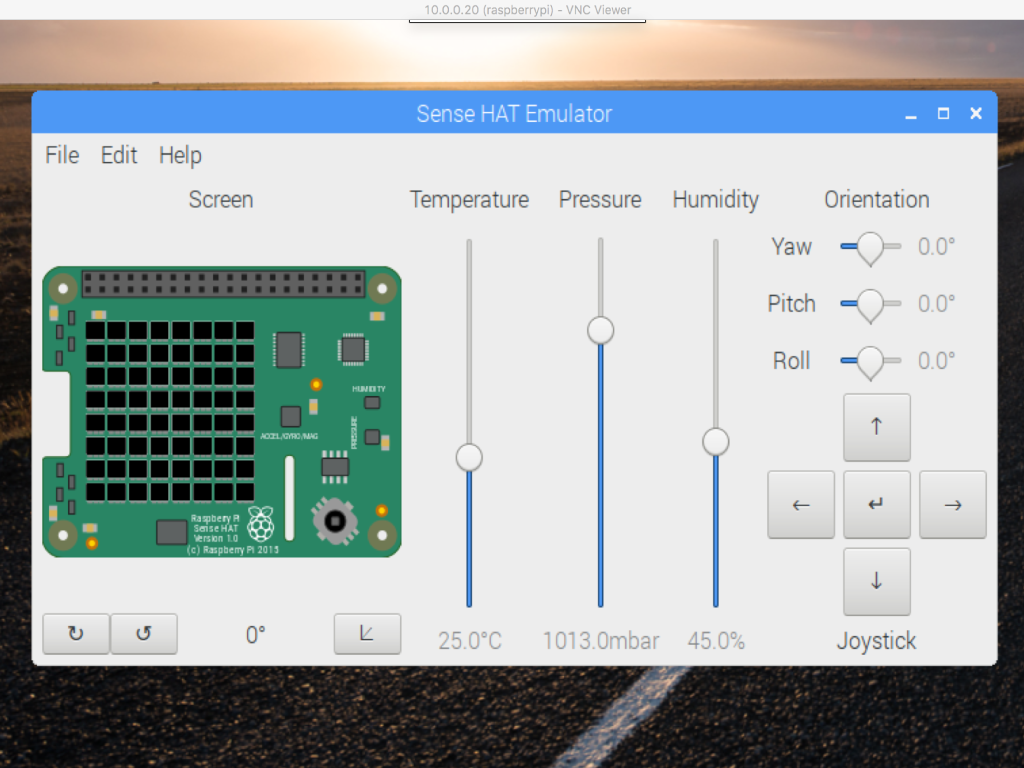Click the Yaw slider handle

[x=870, y=248]
